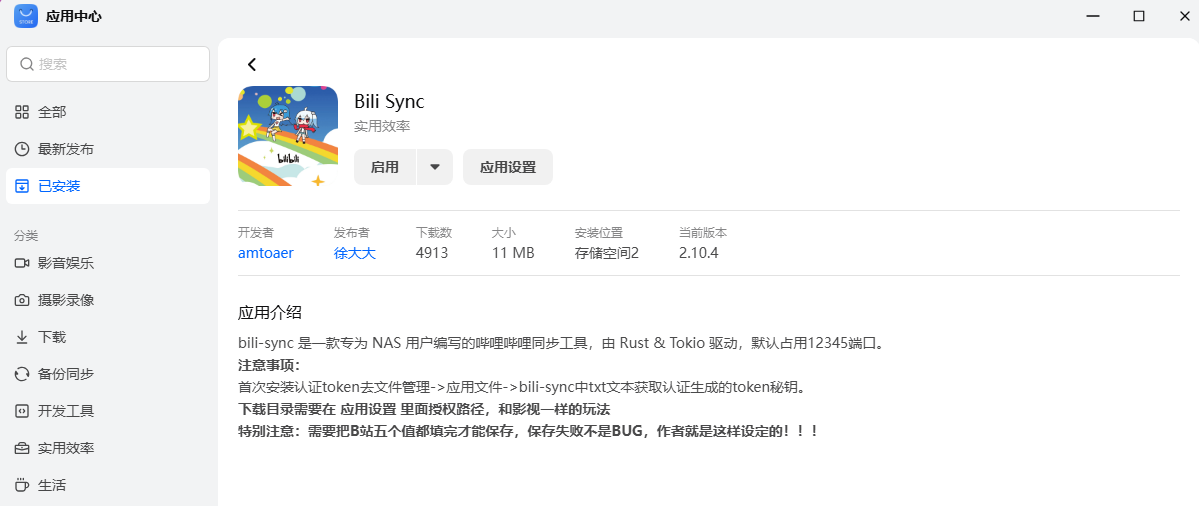Go back using the left chevron arrow

[x=252, y=65]
